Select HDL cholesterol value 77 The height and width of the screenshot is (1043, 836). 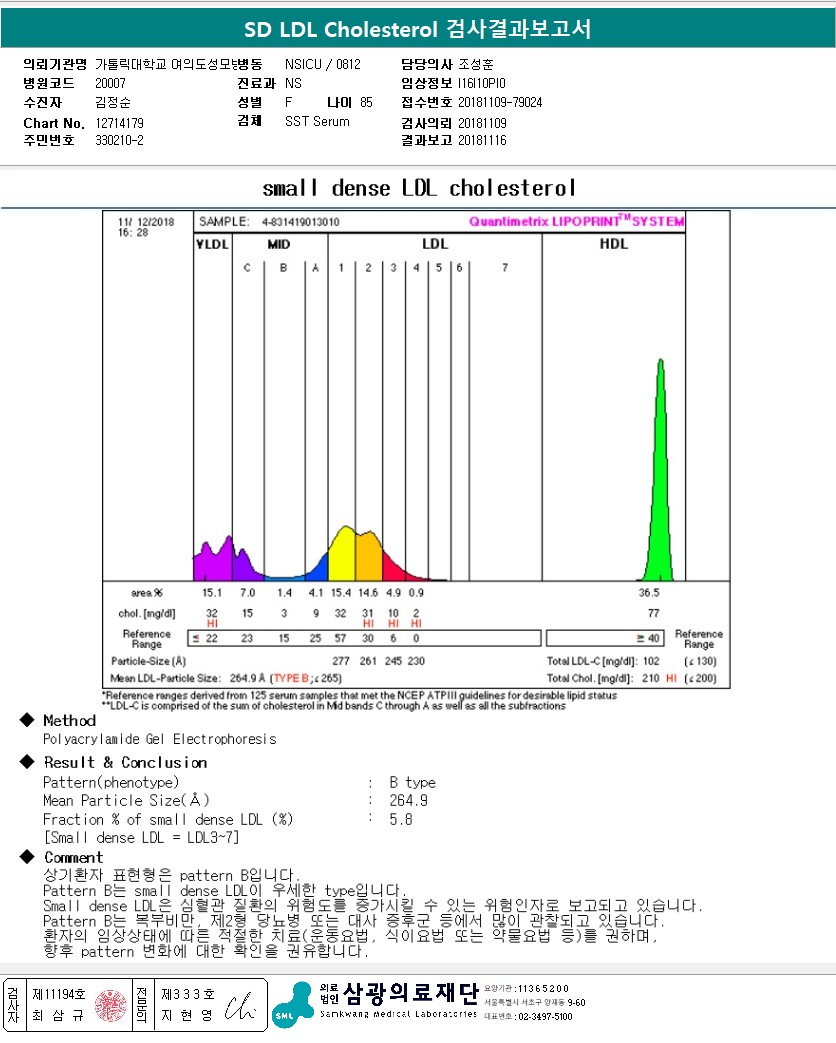pos(653,613)
